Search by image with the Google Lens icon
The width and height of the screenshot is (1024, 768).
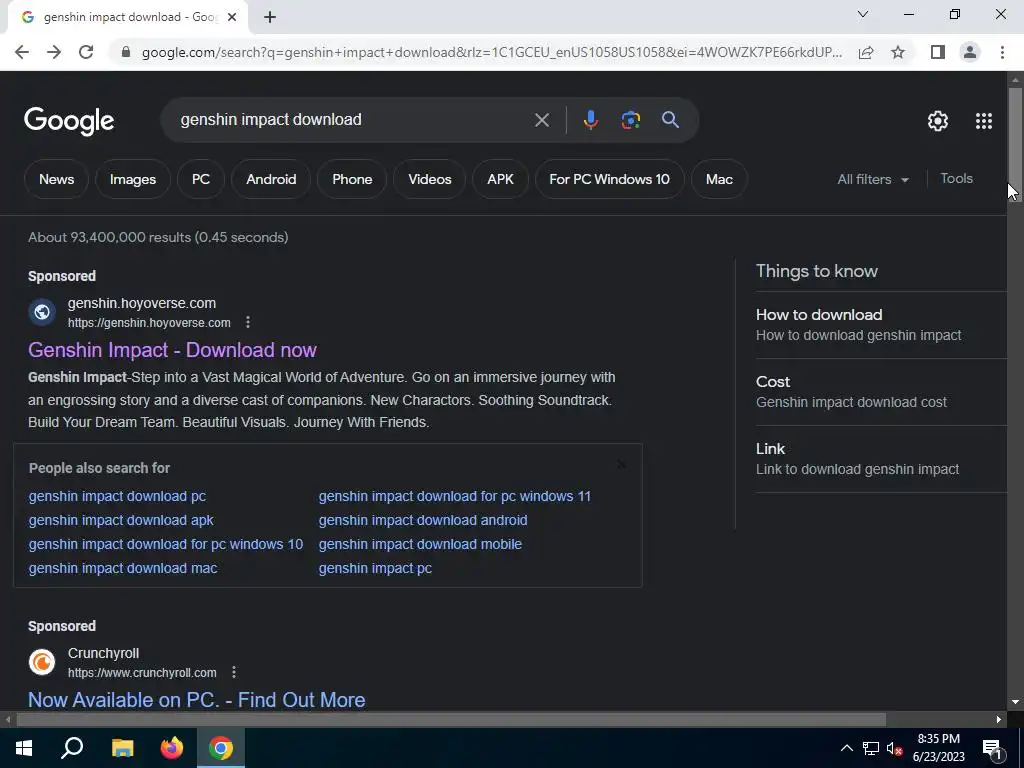[630, 120]
